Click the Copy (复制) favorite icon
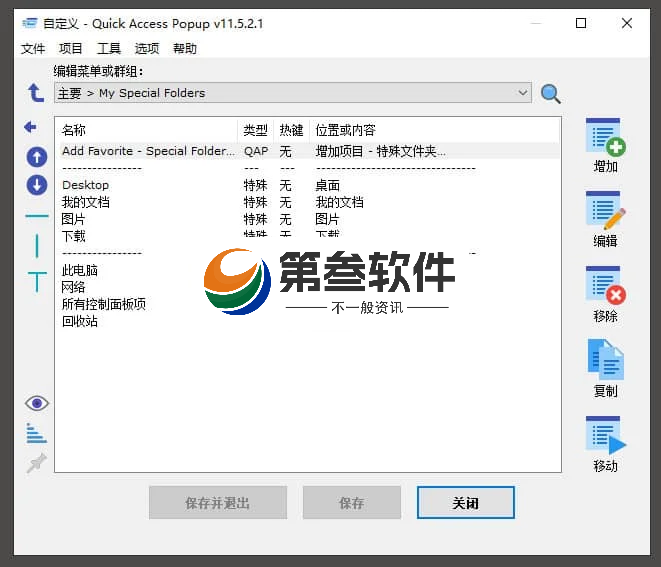 coord(605,361)
